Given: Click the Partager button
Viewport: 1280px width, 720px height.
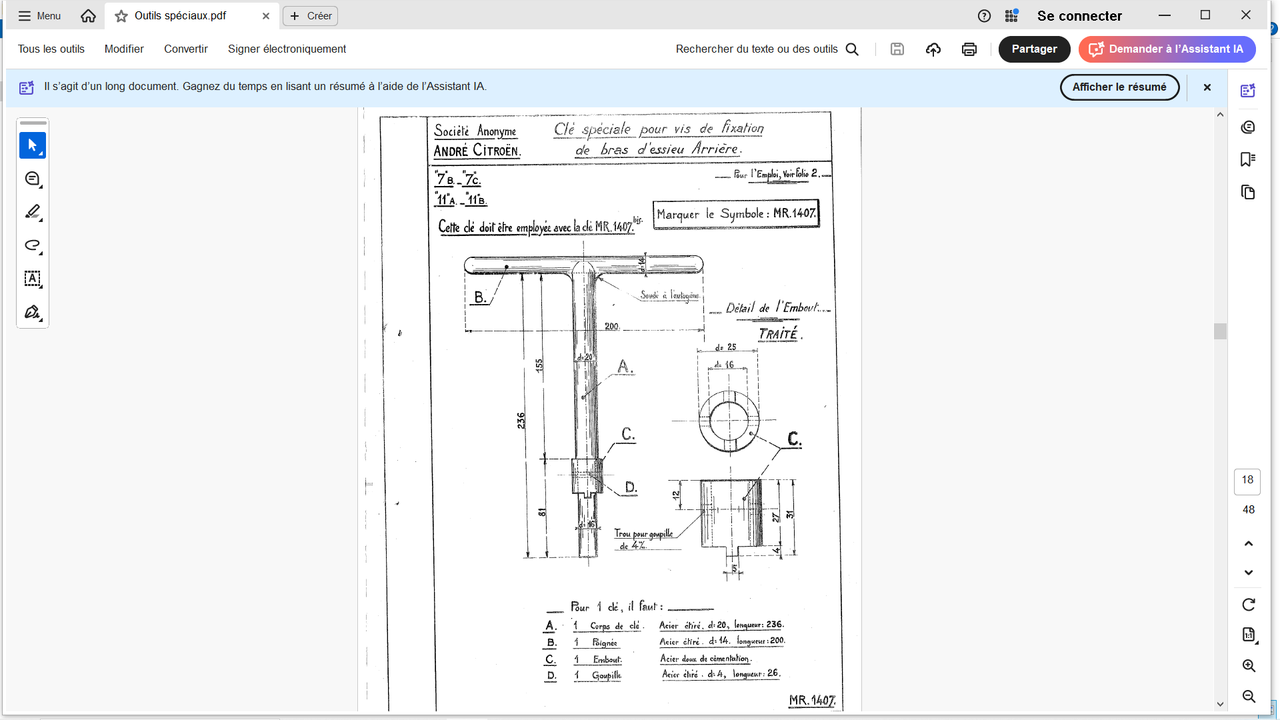Looking at the screenshot, I should (1034, 49).
